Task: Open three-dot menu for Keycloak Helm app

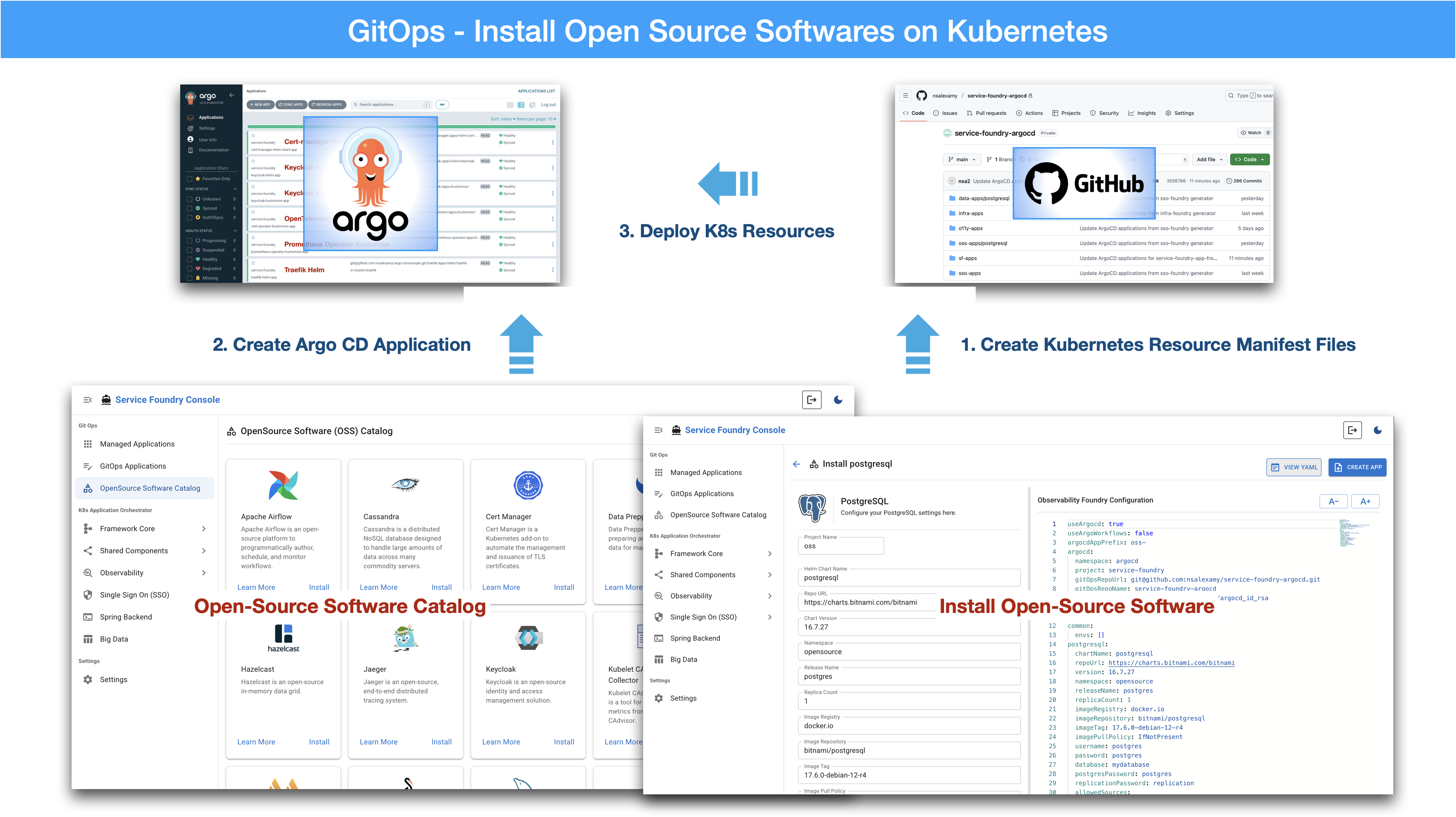Action: (x=552, y=168)
